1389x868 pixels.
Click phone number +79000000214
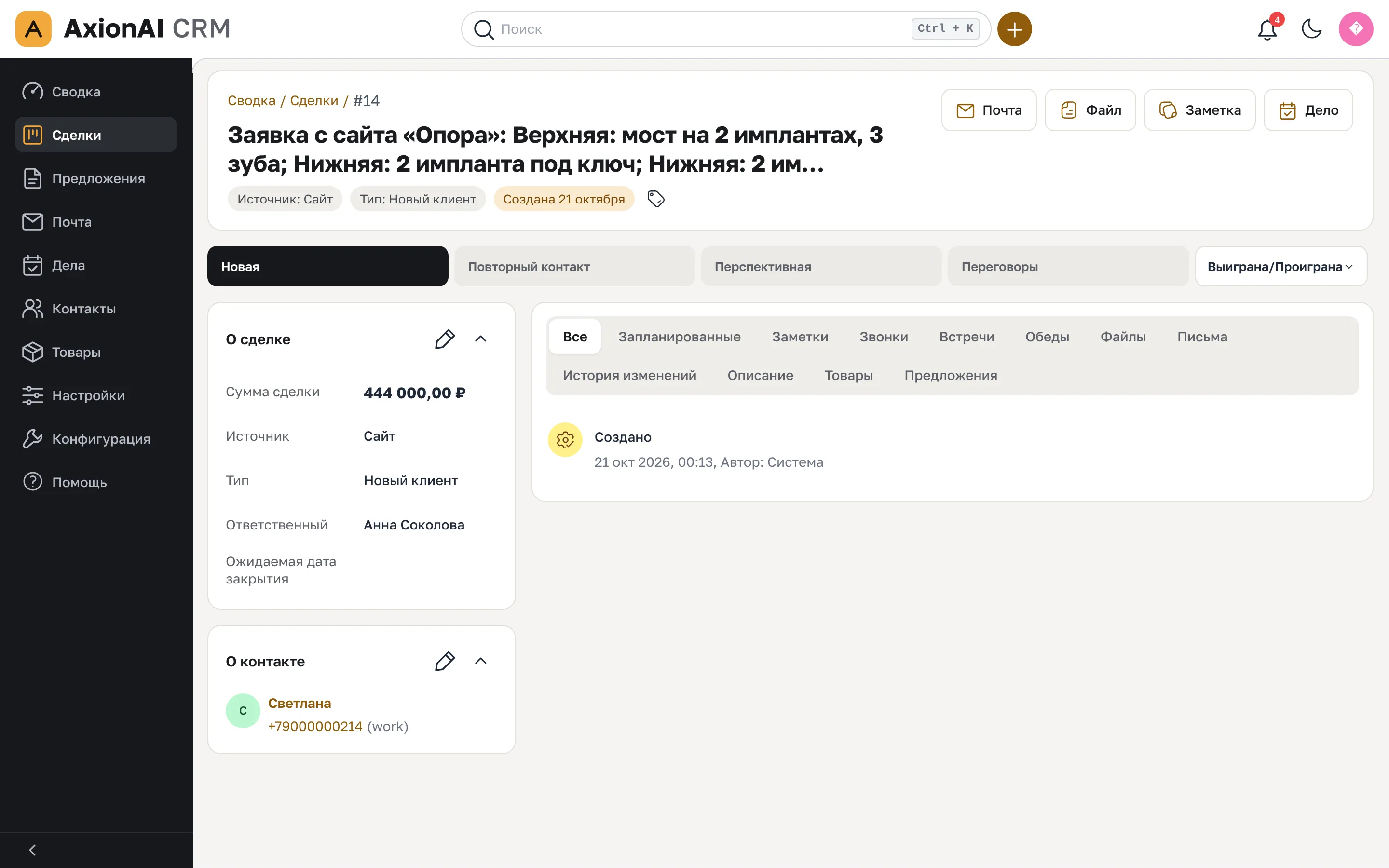click(x=315, y=726)
